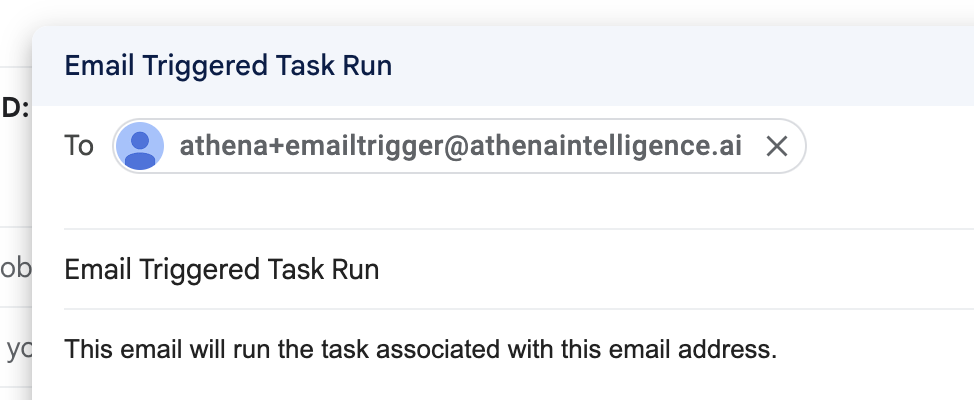This screenshot has height=400, width=974.
Task: Click the "To" recipients label
Action: click(x=79, y=146)
